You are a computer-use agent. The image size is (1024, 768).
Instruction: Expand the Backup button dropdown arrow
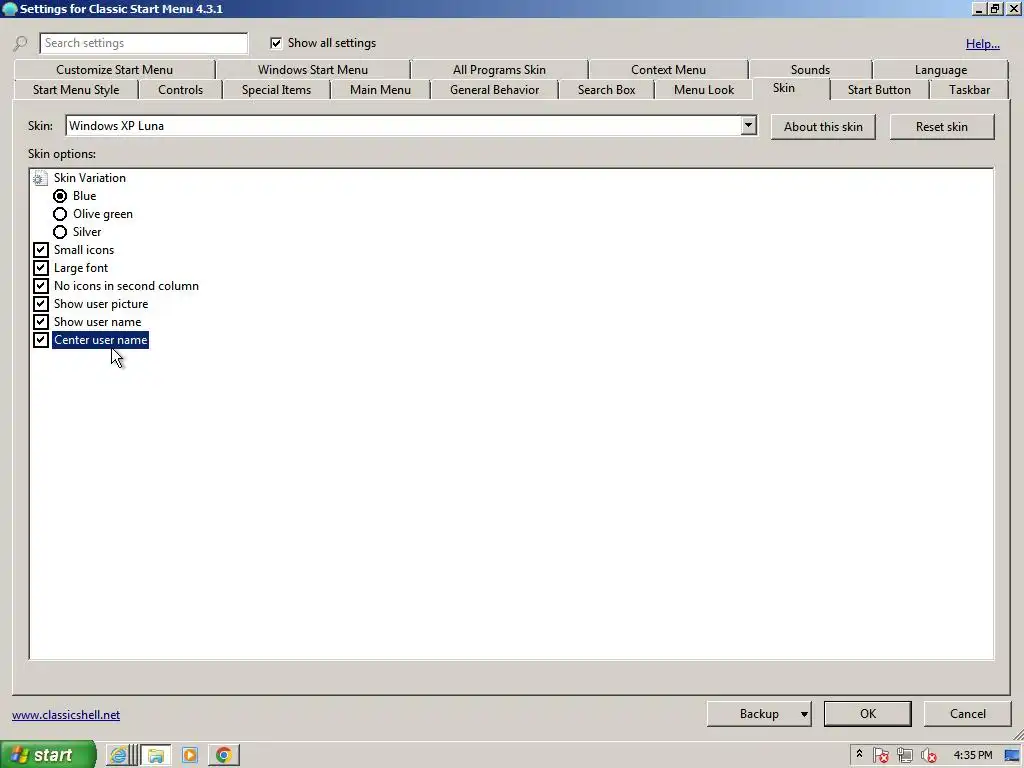[x=804, y=714]
